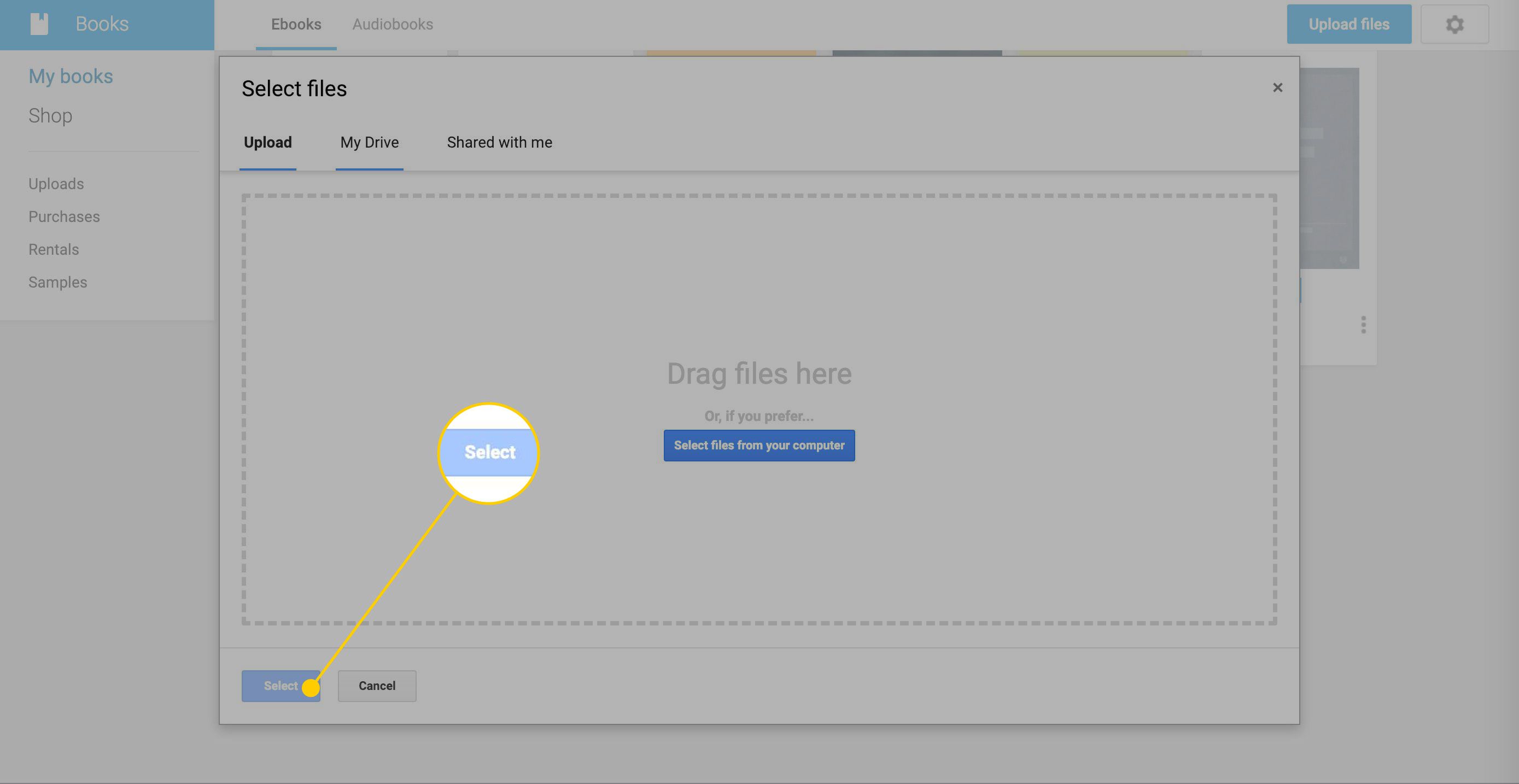Switch to My Drive tab

[x=369, y=142]
